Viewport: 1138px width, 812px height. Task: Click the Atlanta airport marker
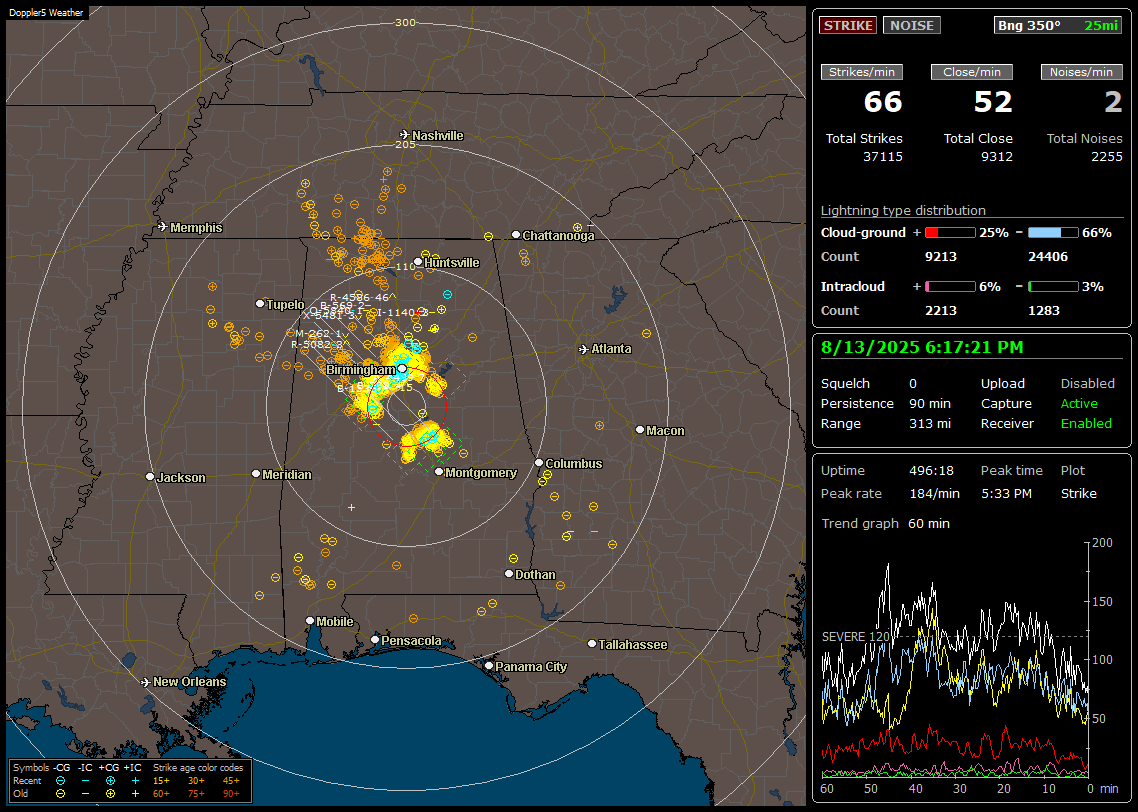coord(584,349)
